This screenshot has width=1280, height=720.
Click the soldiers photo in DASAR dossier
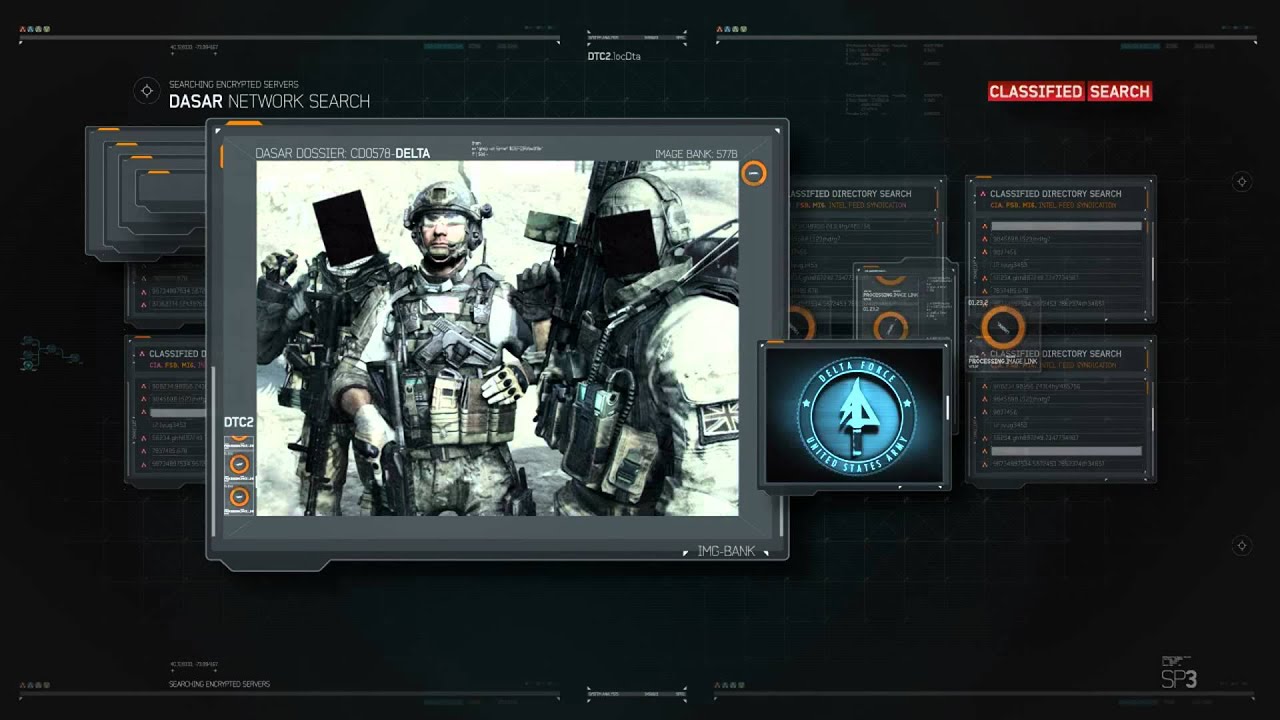pos(497,338)
